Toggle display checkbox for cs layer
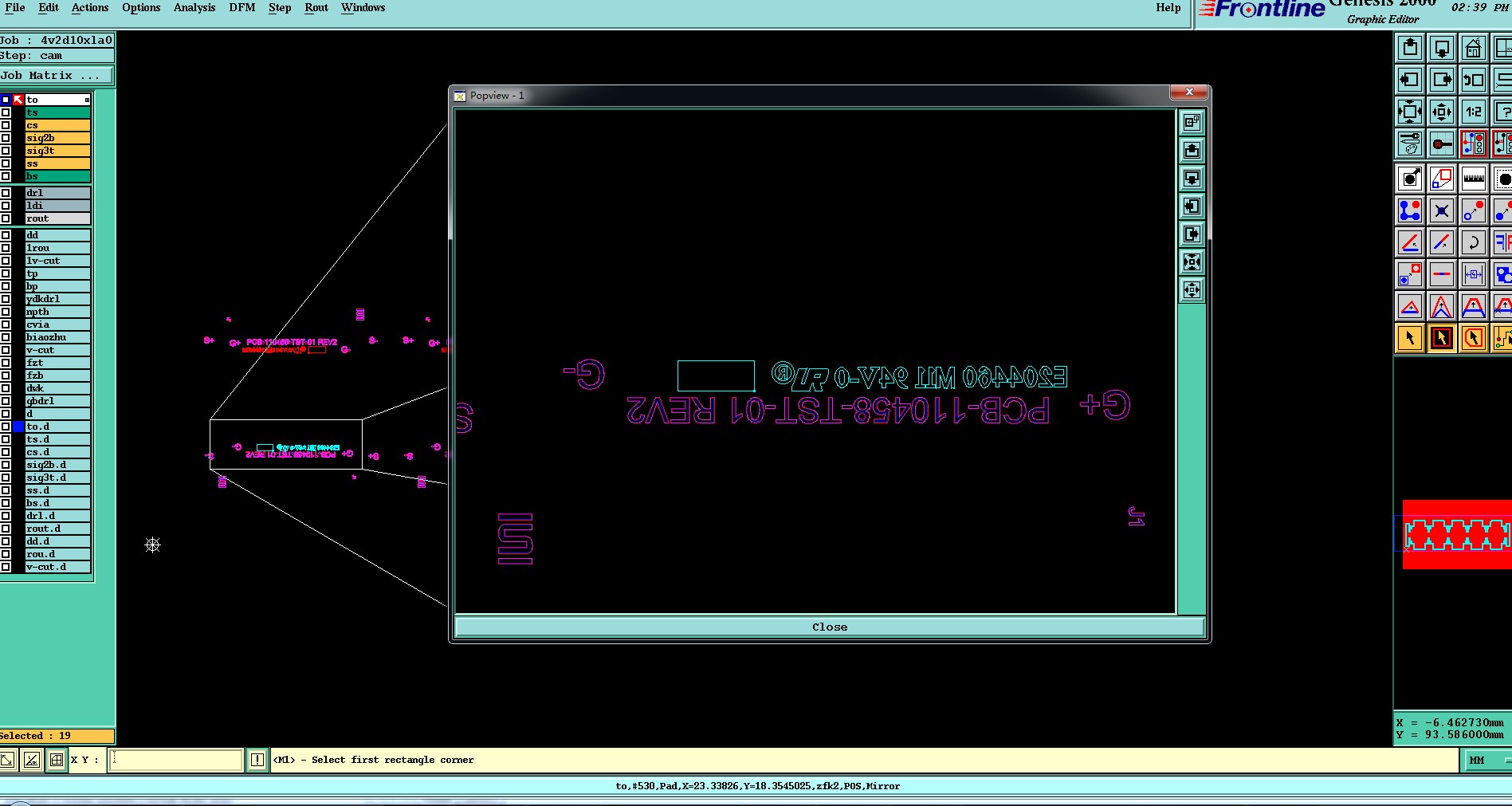 pos(6,125)
